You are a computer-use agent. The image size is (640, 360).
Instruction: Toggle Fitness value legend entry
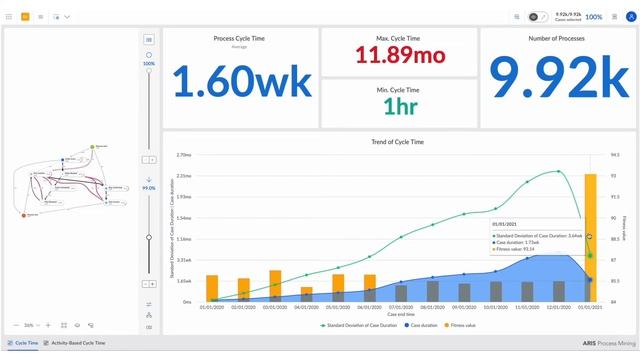pos(460,325)
